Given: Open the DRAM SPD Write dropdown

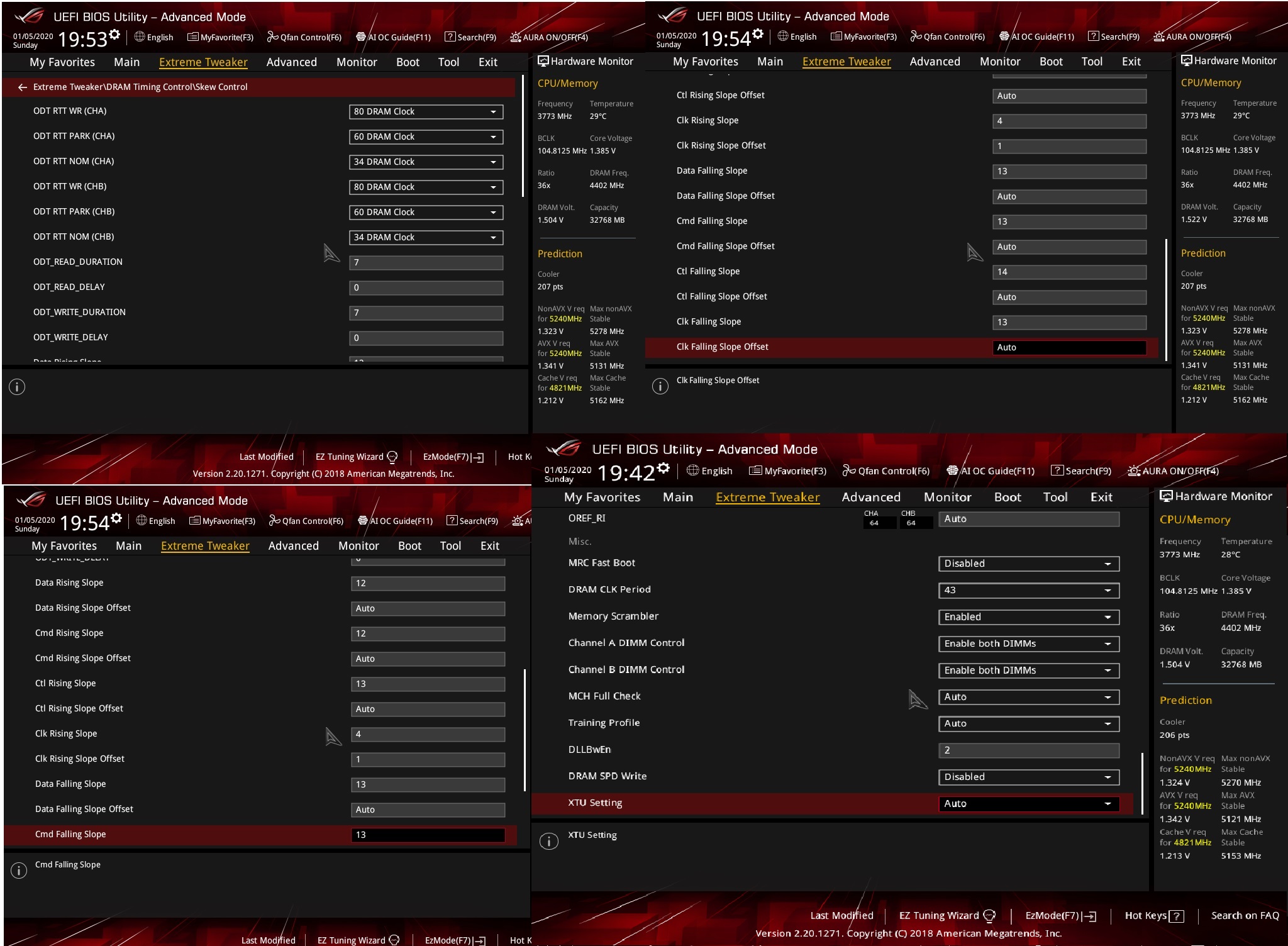Looking at the screenshot, I should tap(1028, 777).
